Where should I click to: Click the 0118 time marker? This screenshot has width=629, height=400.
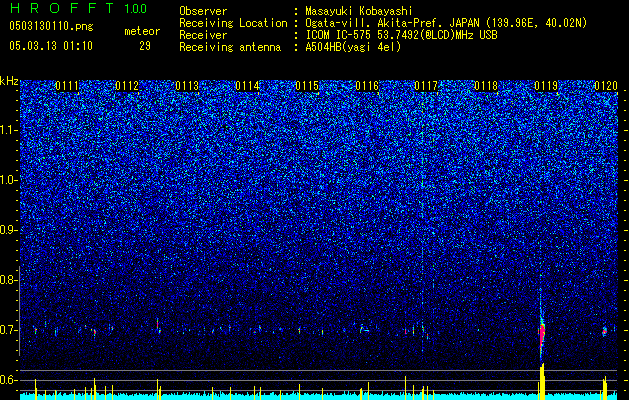[486, 86]
